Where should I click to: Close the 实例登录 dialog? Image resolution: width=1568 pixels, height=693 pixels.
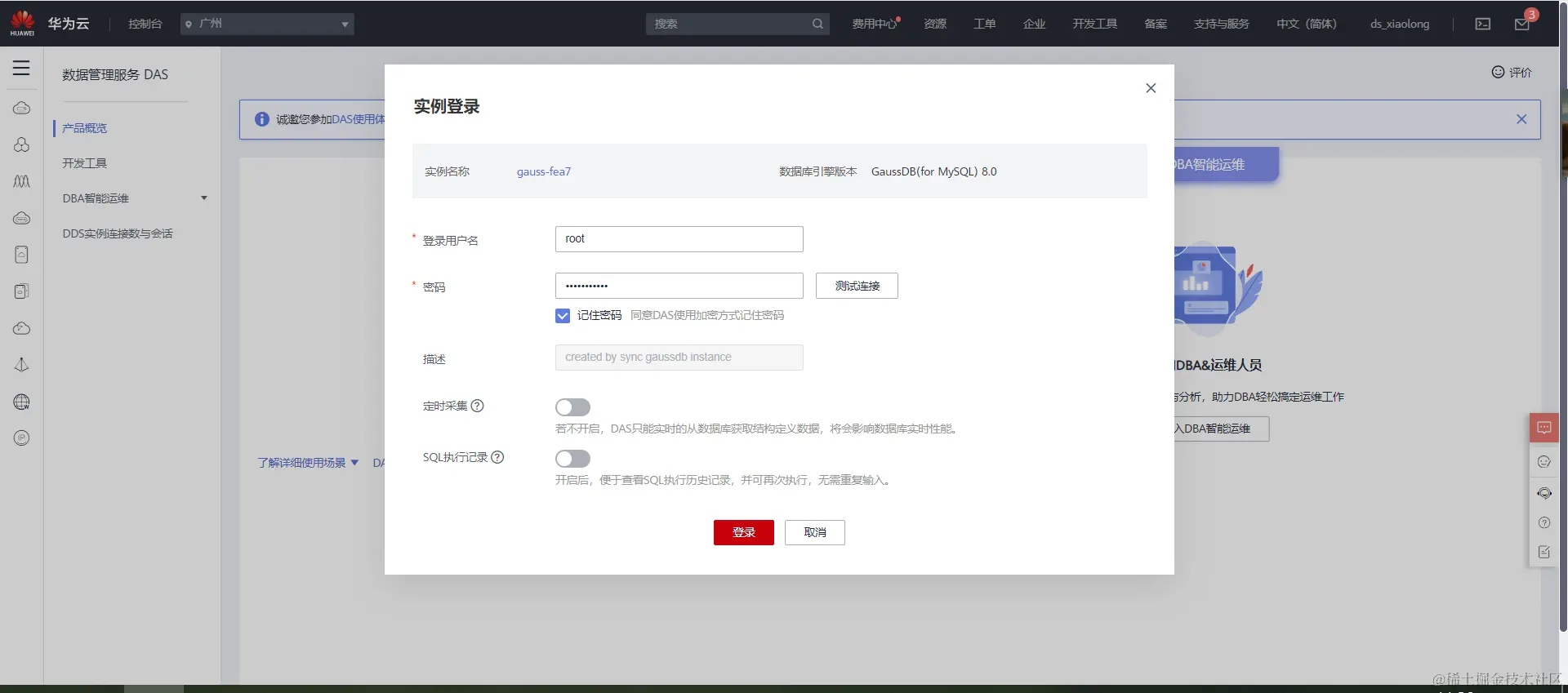(x=1151, y=88)
